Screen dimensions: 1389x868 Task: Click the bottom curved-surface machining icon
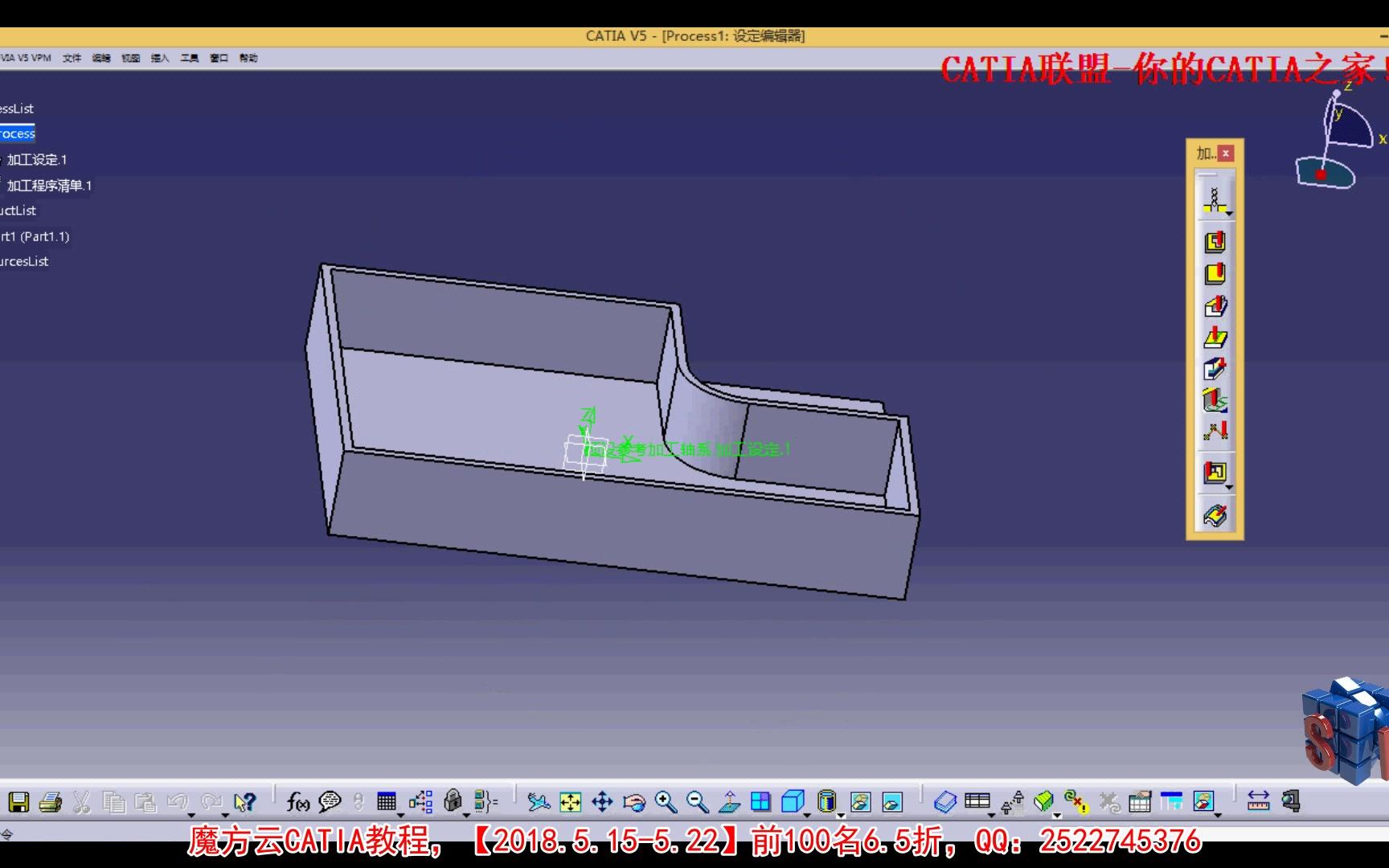tap(1215, 515)
